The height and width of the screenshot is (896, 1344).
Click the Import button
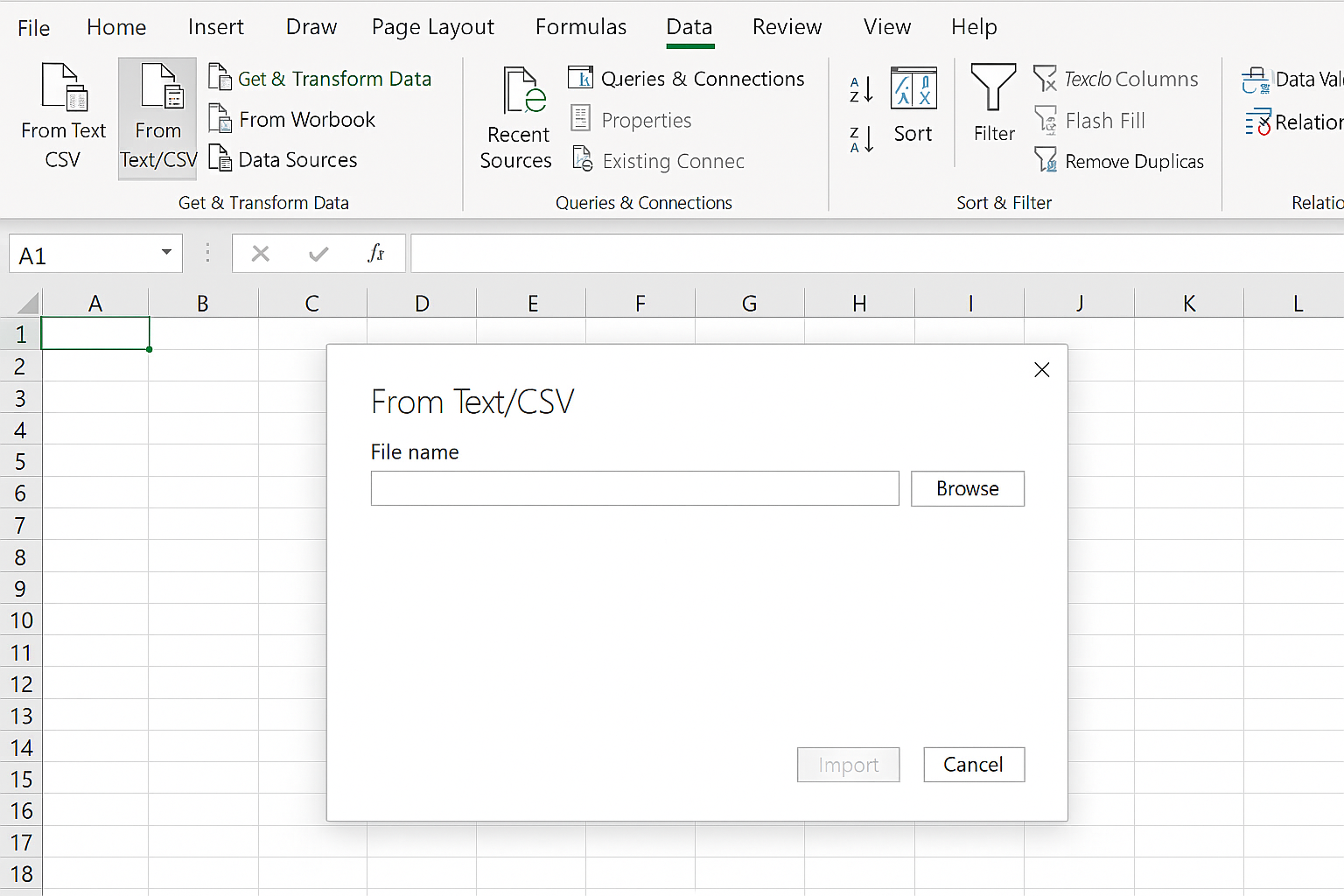click(848, 765)
